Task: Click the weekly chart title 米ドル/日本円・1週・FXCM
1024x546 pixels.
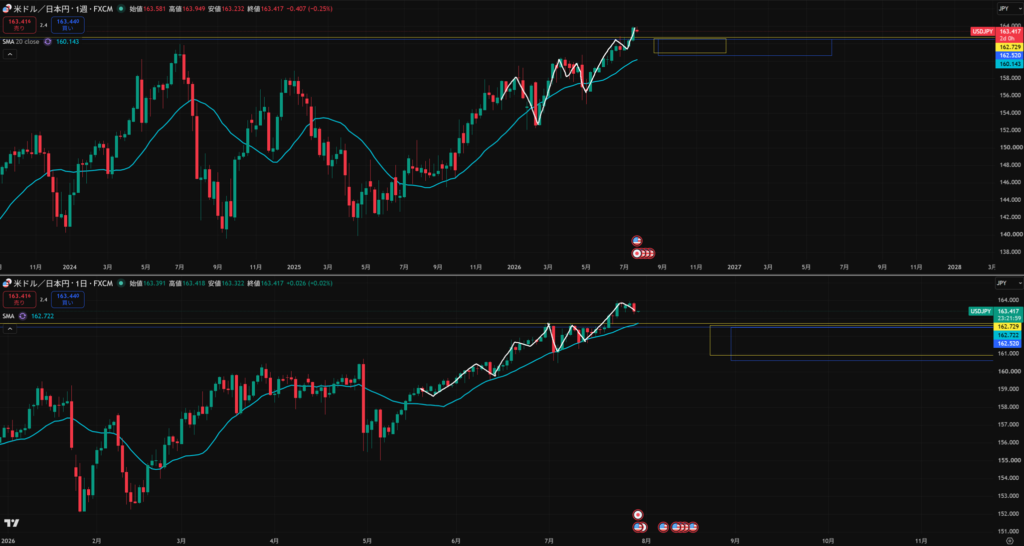Action: 64,10
